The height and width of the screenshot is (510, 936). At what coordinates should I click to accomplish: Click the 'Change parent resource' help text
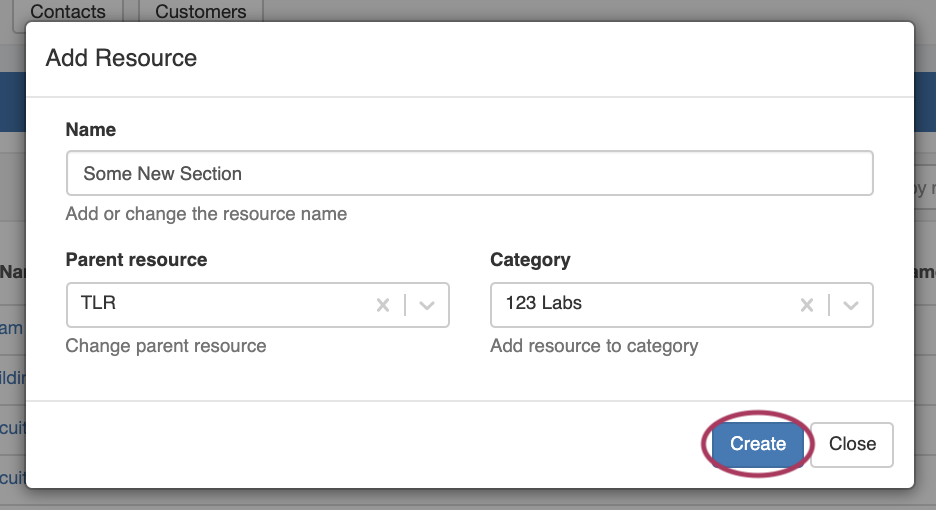coord(166,346)
